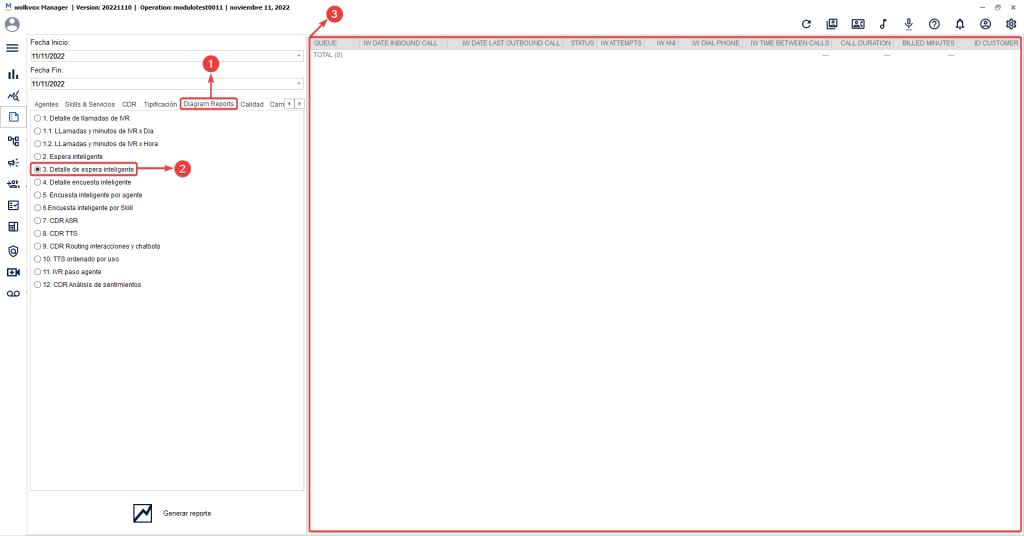
Task: Click the CALL DURATION column header
Action: (x=862, y=43)
